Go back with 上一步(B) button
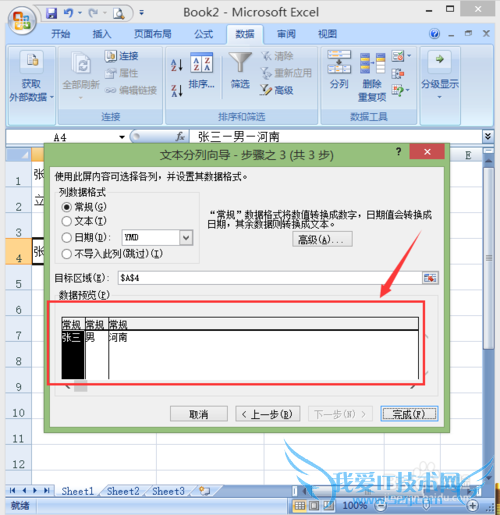The image size is (500, 515). coord(268,414)
